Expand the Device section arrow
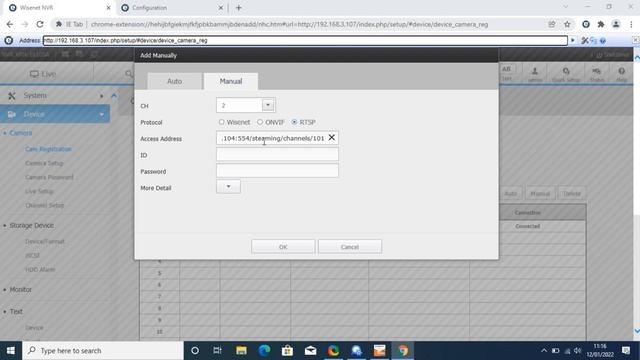Viewport: 640px width, 360px height. [102, 115]
